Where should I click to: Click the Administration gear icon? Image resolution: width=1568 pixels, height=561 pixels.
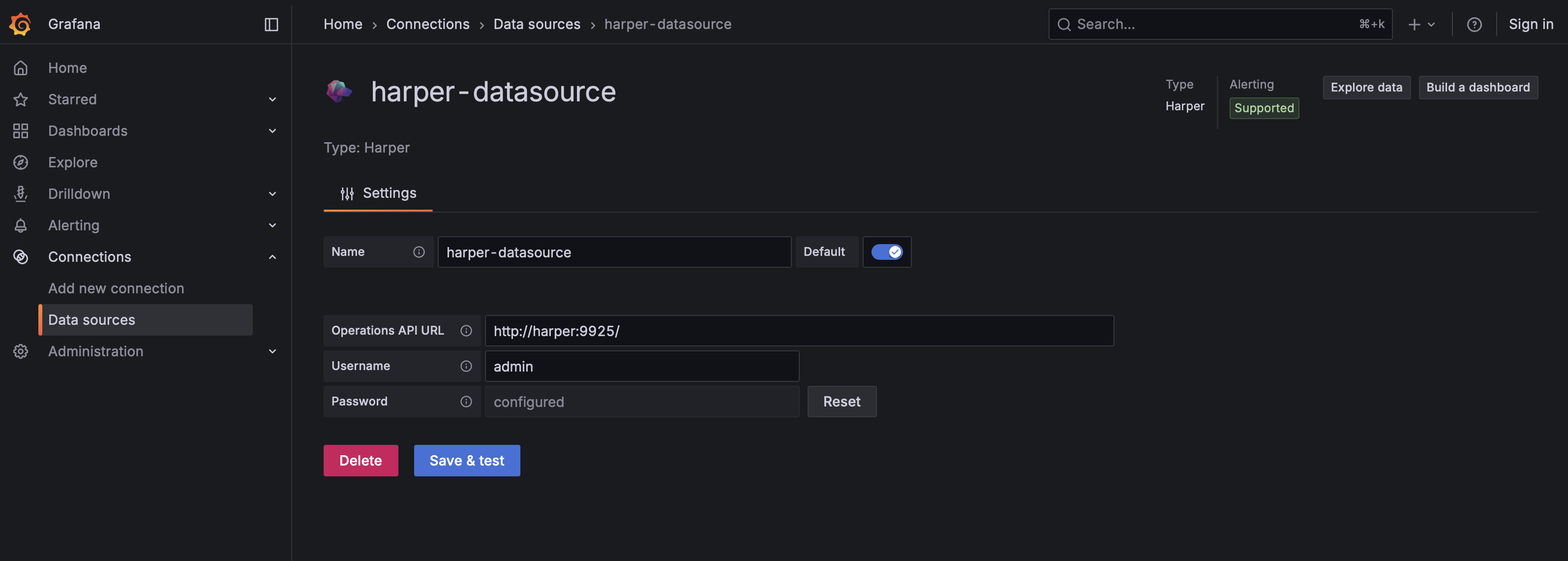pos(21,351)
